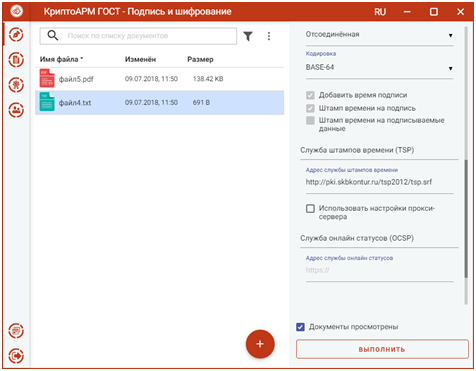This screenshot has width=476, height=371.
Task: Click the red PDF icon of файл5.pdf
Action: (47, 78)
